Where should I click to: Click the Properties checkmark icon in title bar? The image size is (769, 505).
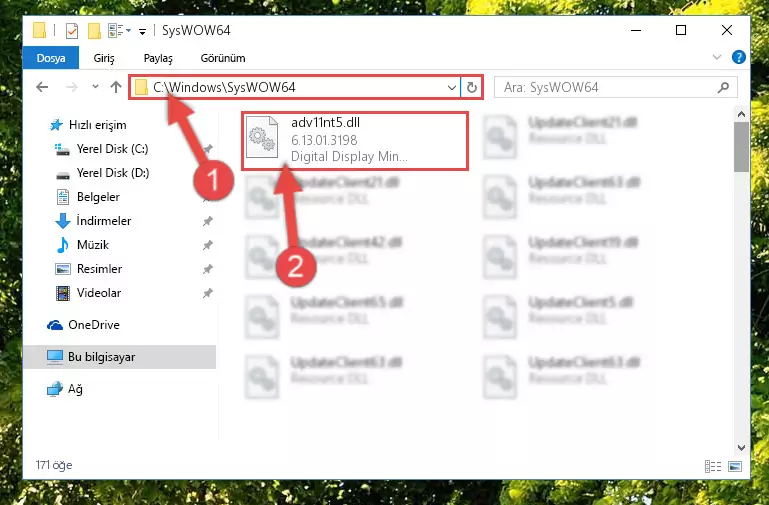click(x=72, y=31)
